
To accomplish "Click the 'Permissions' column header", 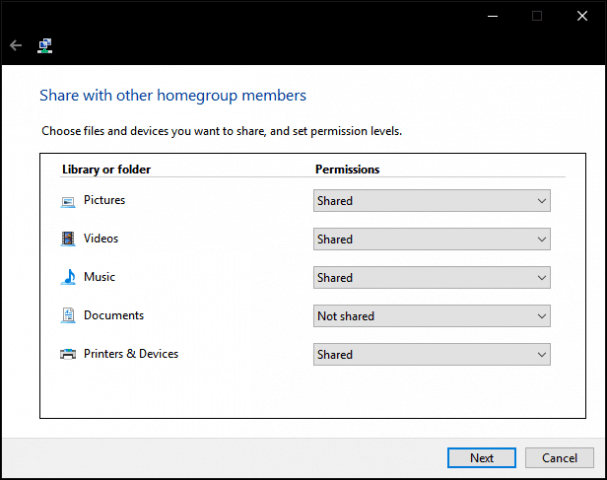I will tap(347, 170).
